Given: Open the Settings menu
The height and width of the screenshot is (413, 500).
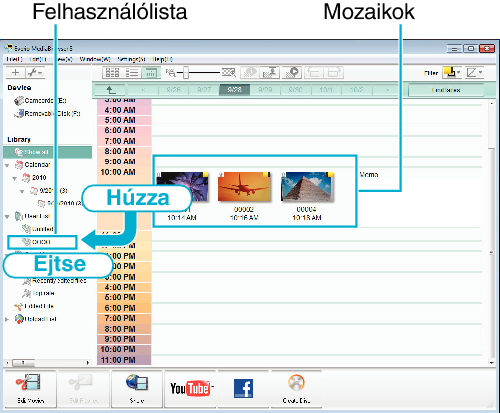Looking at the screenshot, I should (x=131, y=59).
